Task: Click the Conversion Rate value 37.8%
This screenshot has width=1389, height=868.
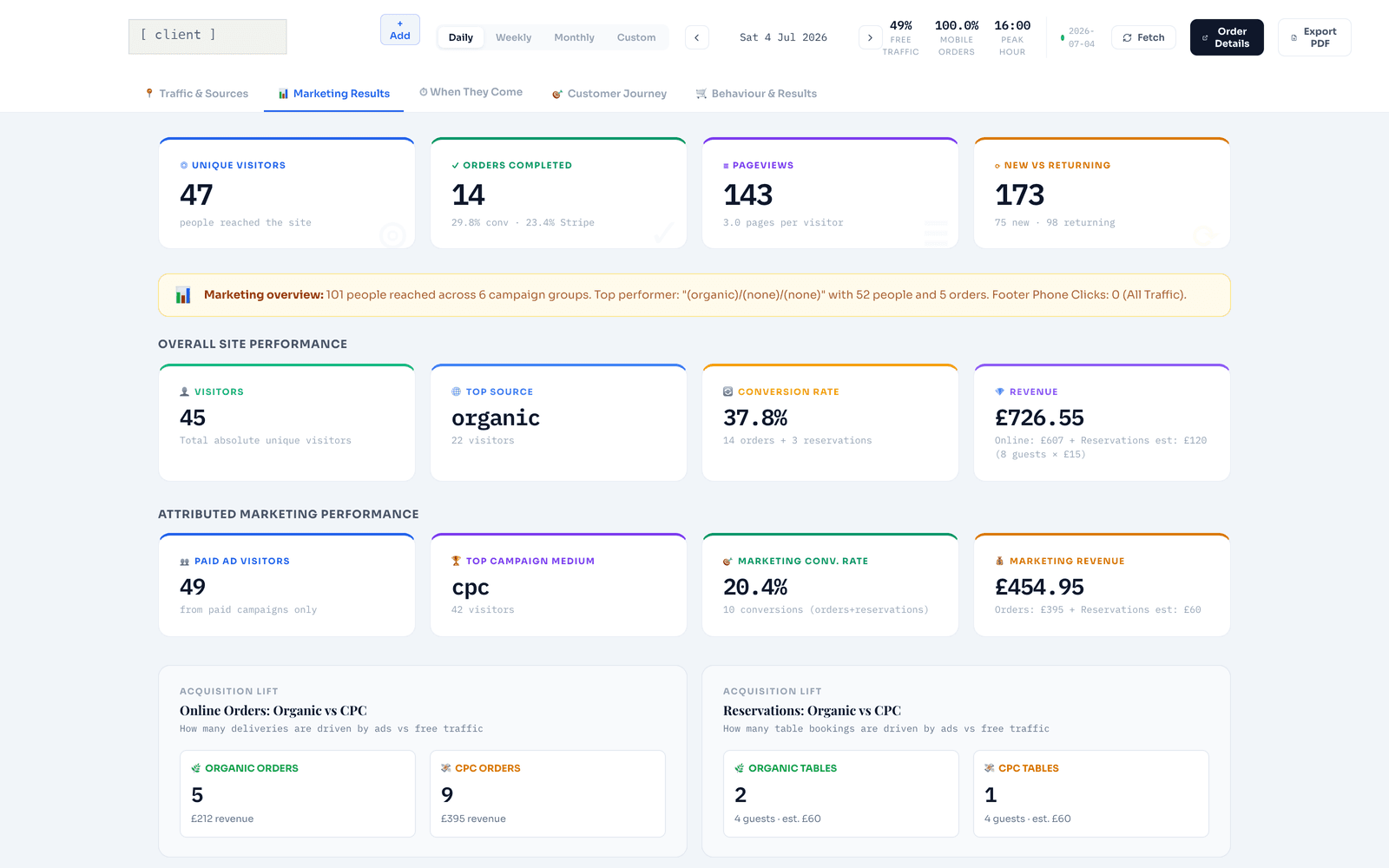Action: tap(755, 418)
